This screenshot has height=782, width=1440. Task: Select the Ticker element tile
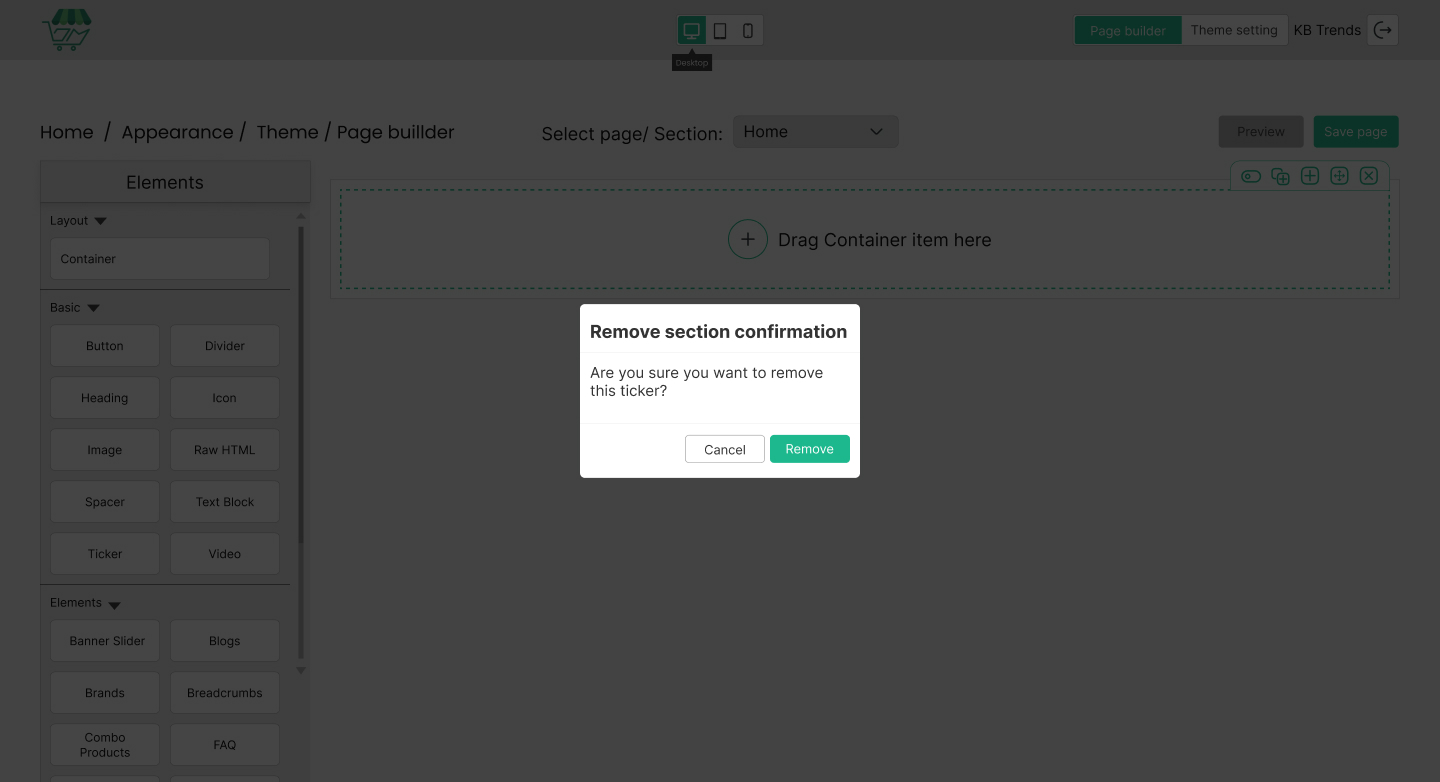105,554
